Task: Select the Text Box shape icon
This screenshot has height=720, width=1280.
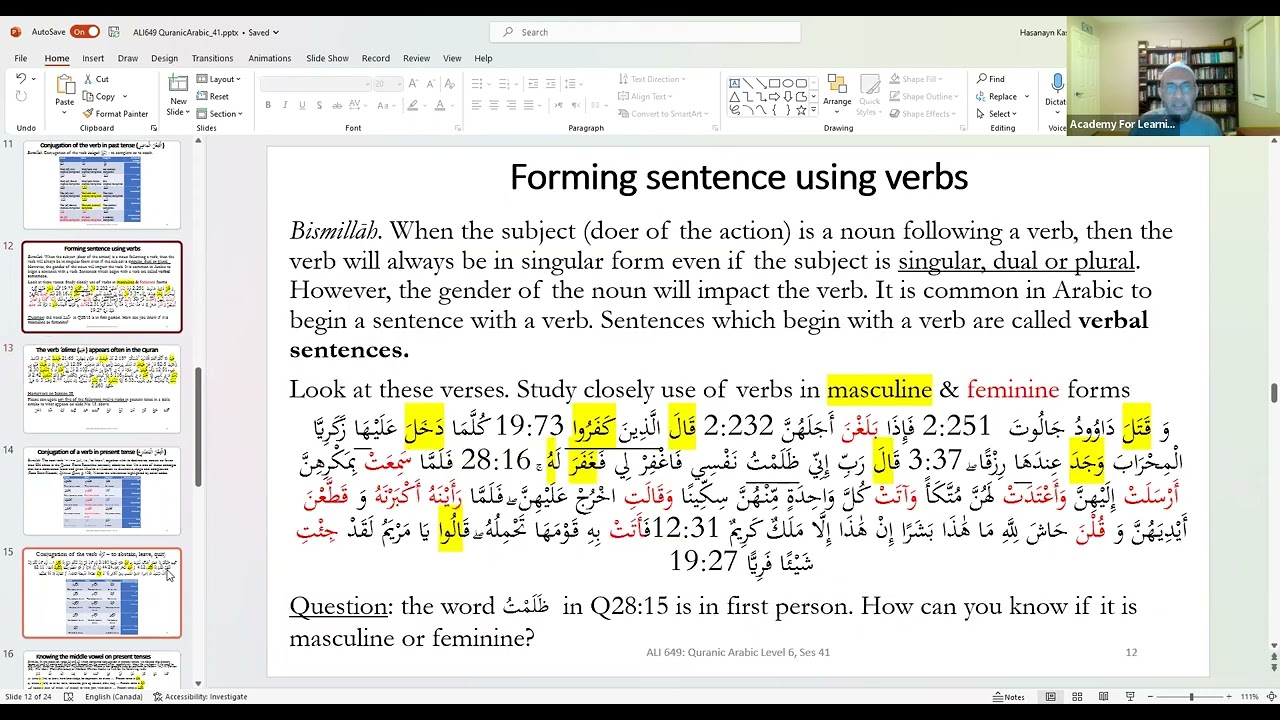Action: point(735,83)
